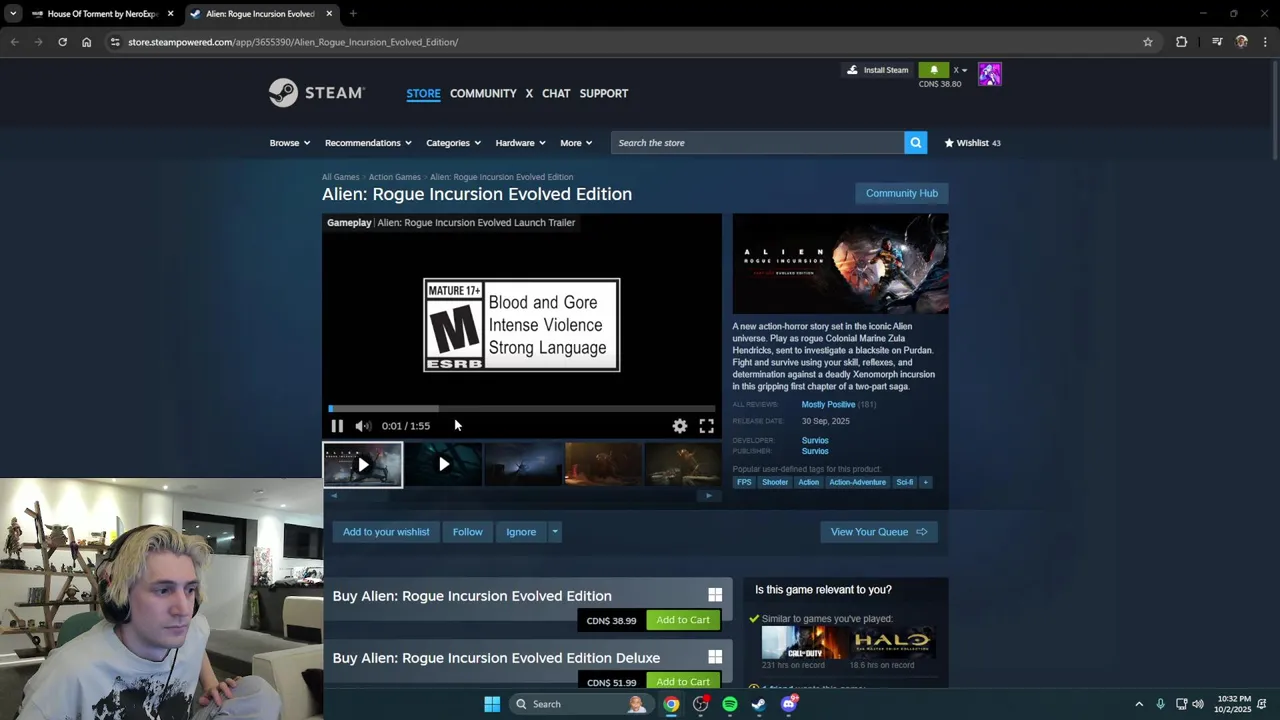This screenshot has height=720, width=1280.
Task: Open Chrome media controls icon
Action: (1217, 42)
